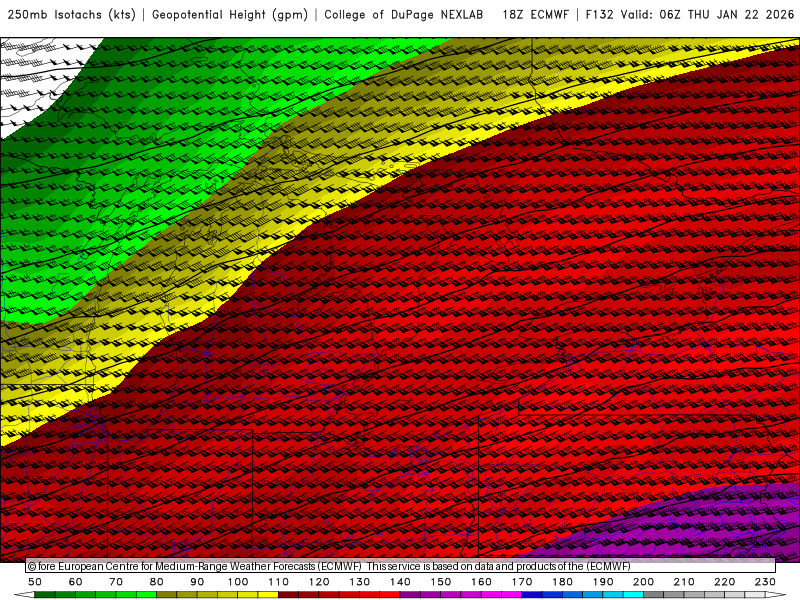
Task: Click the 140 label on the color scale
Action: [400, 582]
